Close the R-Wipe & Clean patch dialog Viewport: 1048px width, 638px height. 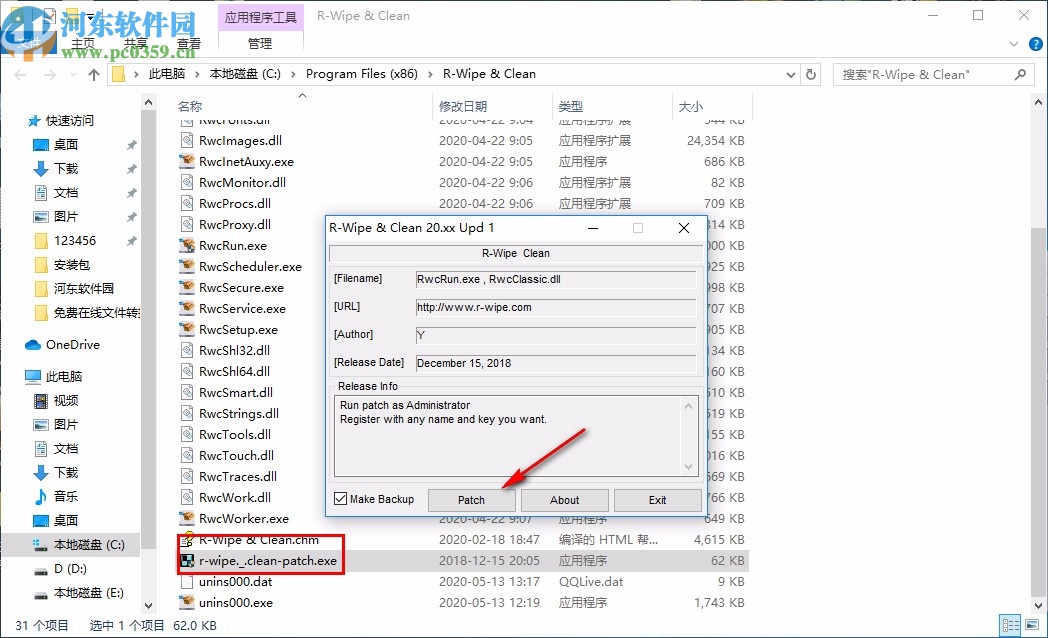click(684, 228)
